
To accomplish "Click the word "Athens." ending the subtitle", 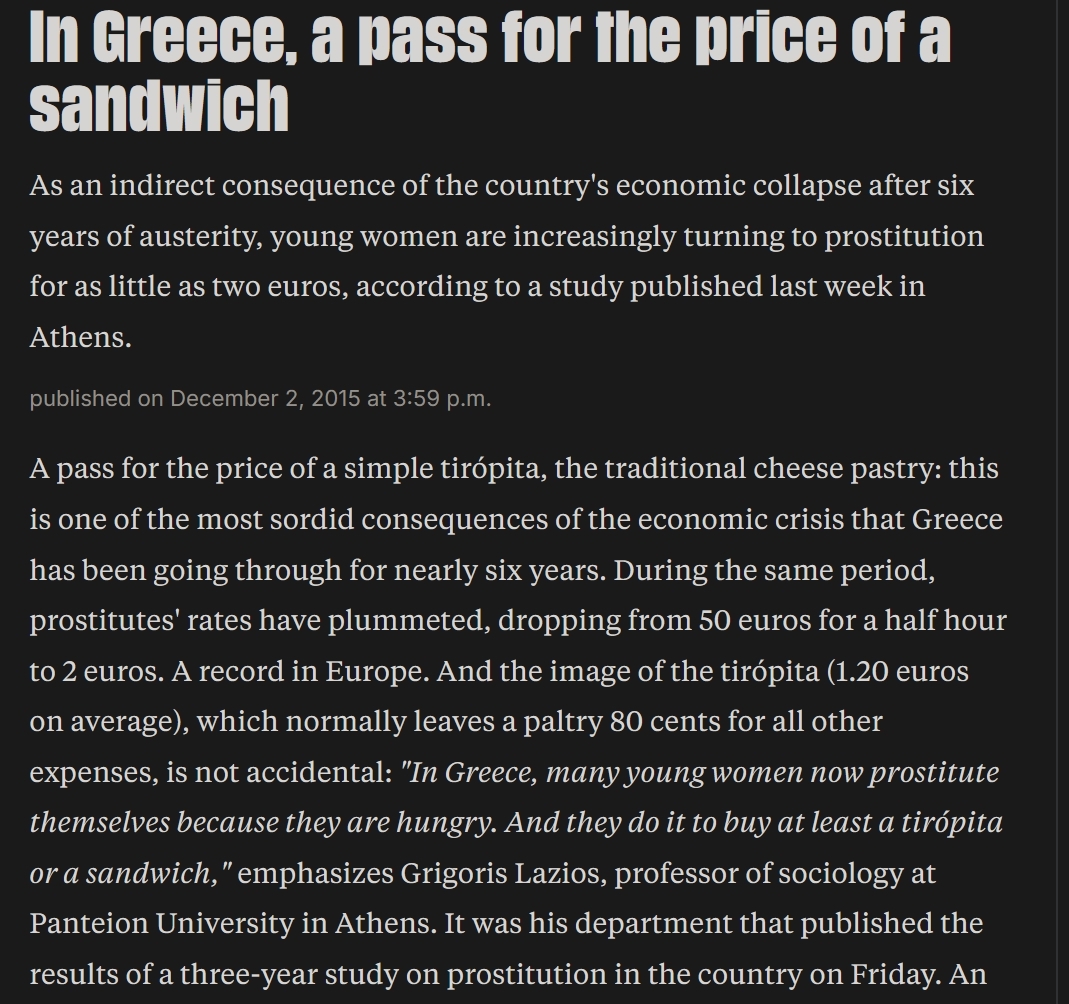I will (x=80, y=337).
